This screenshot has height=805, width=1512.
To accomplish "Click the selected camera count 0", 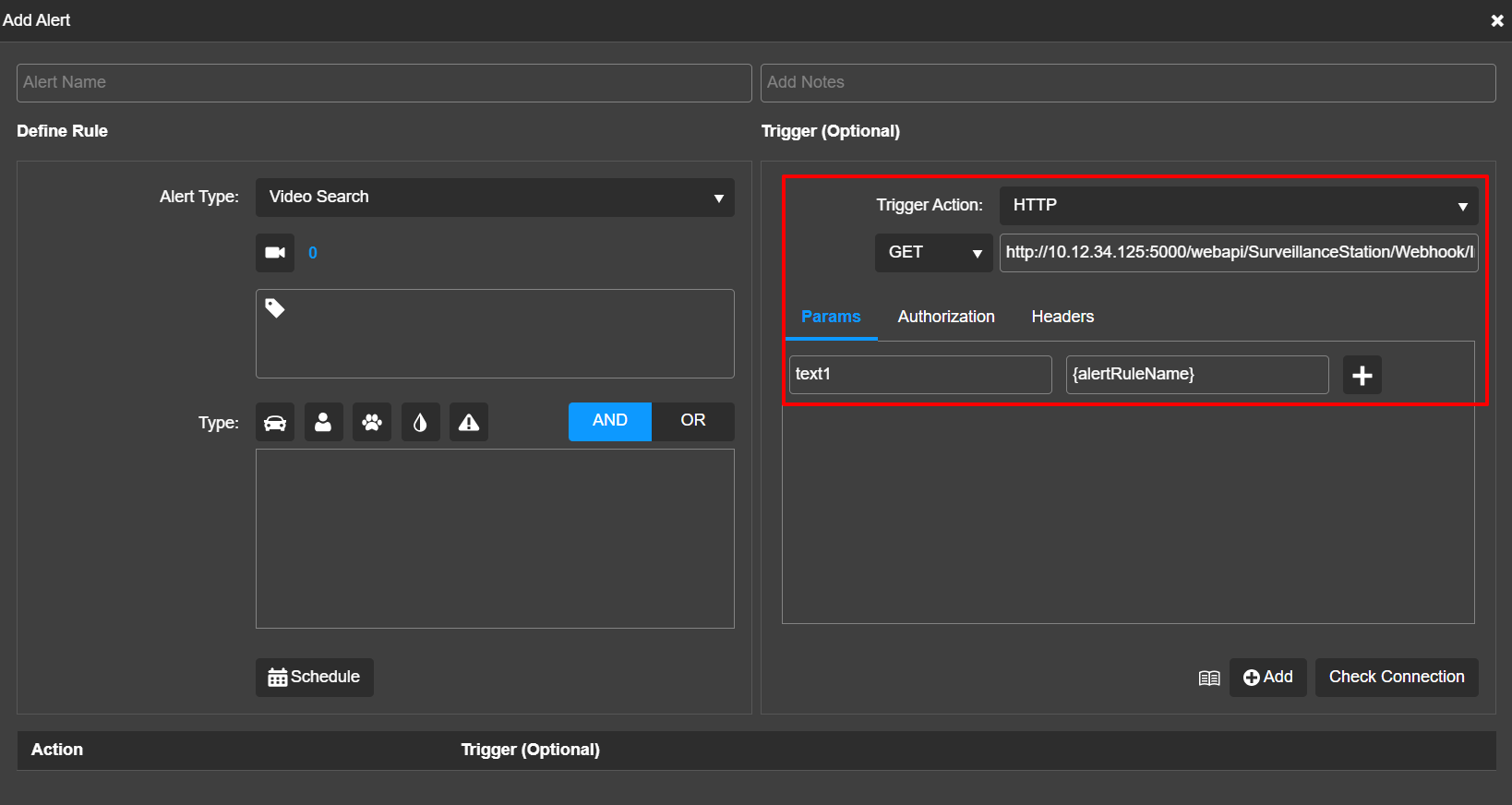I will point(313,253).
